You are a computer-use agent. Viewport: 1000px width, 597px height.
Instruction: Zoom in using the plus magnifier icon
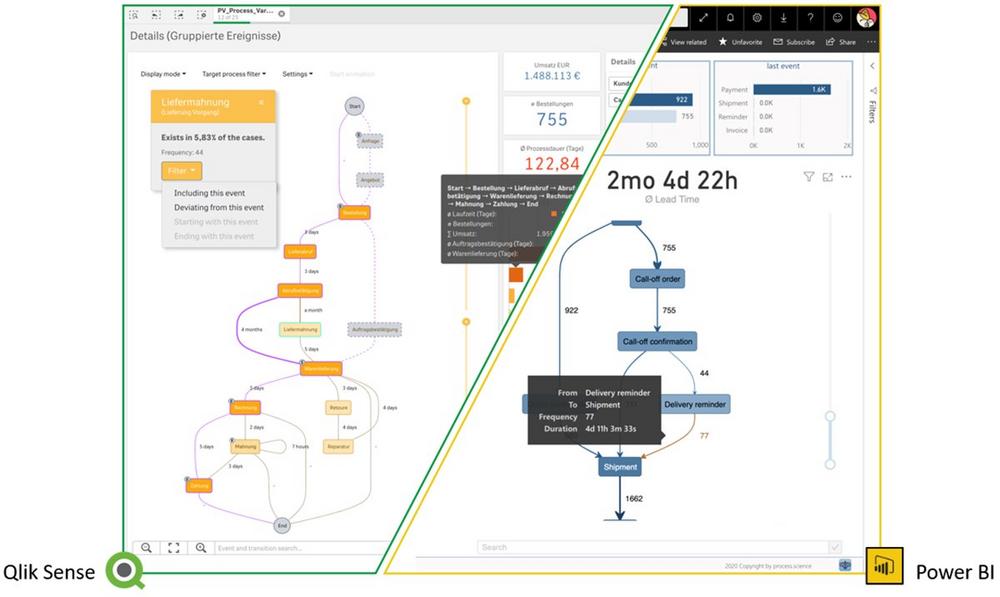coord(201,547)
